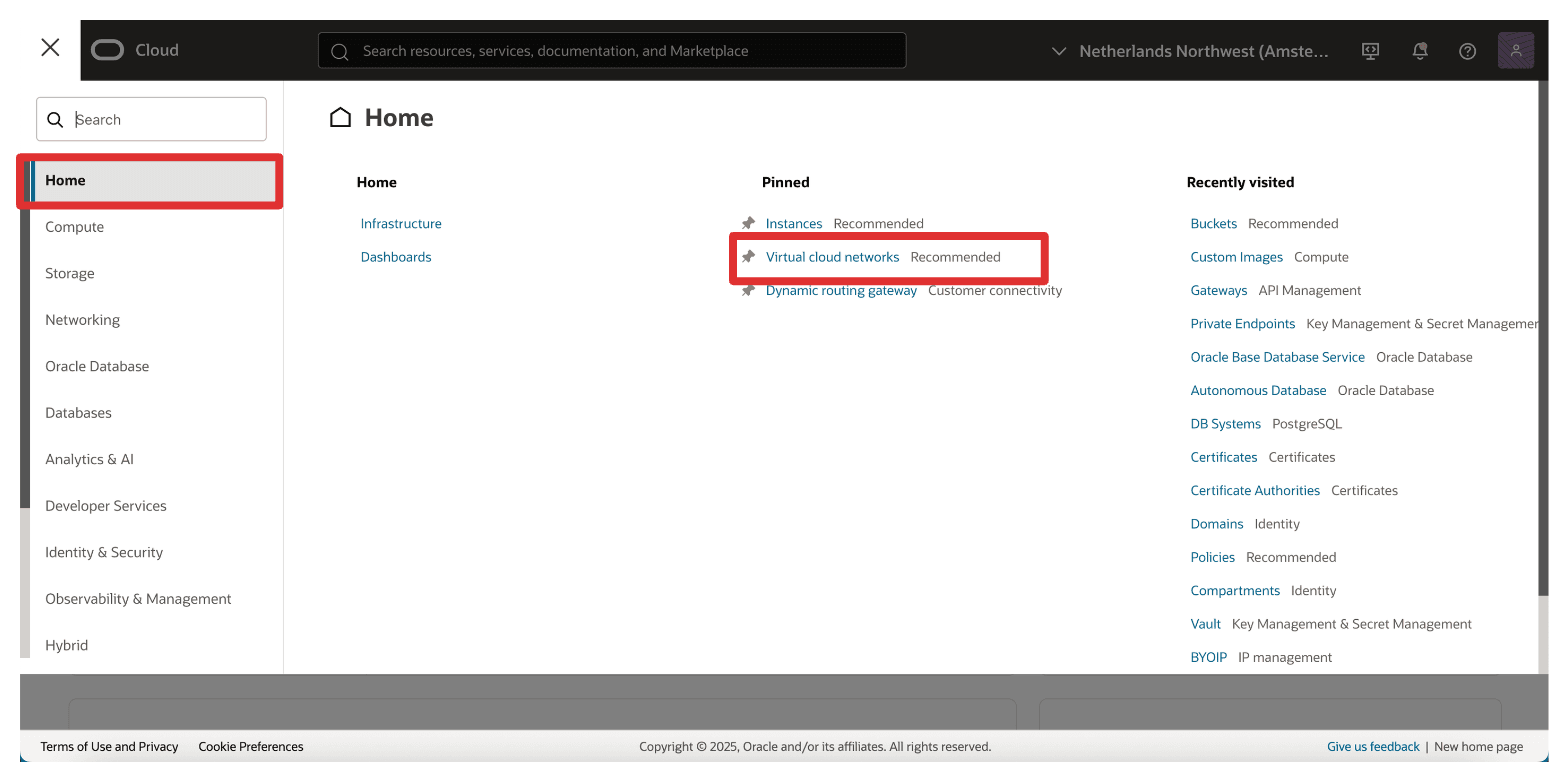Screen dimensions: 1568x782
Task: Click Give us feedback in the footer
Action: tap(1373, 746)
